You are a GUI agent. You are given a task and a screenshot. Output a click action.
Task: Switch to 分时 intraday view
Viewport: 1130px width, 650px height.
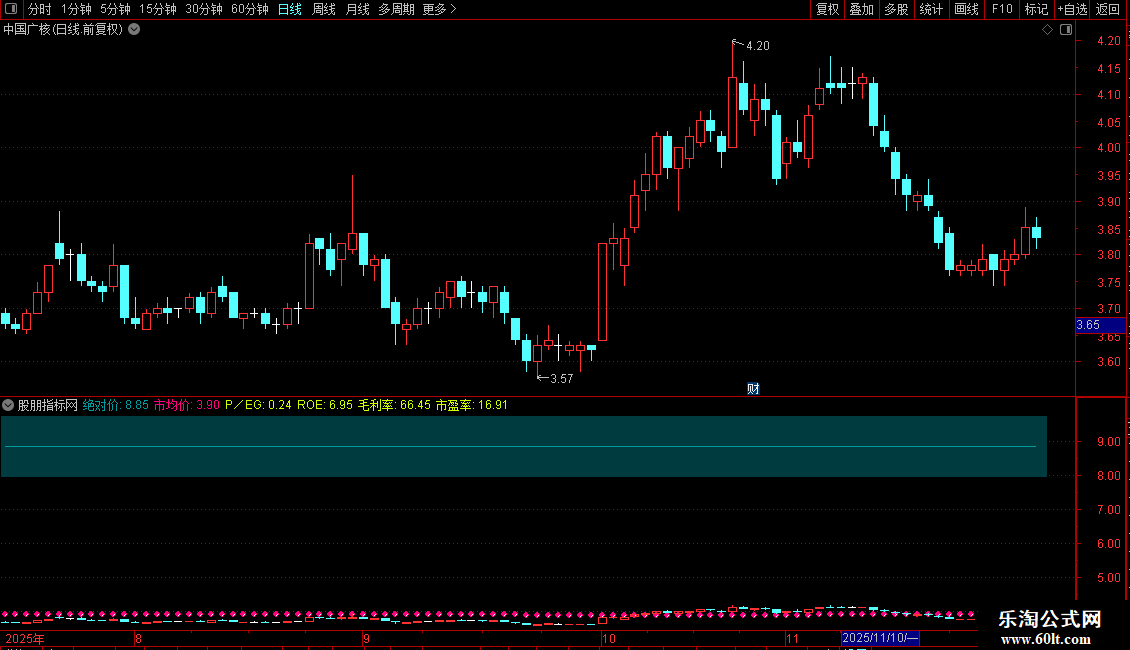coord(40,9)
